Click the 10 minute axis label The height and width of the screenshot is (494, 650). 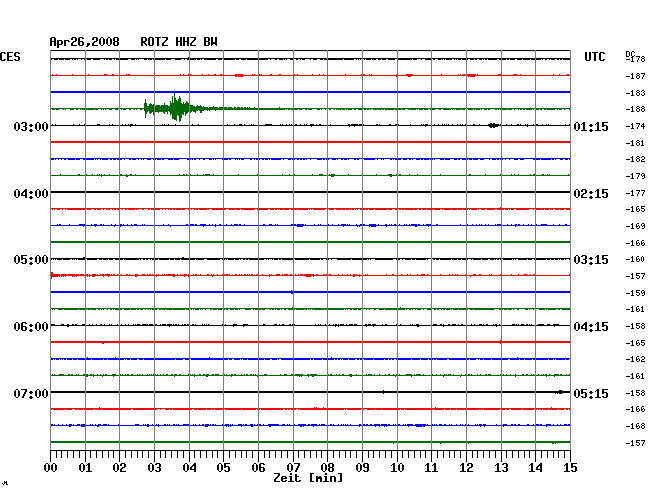(x=397, y=468)
